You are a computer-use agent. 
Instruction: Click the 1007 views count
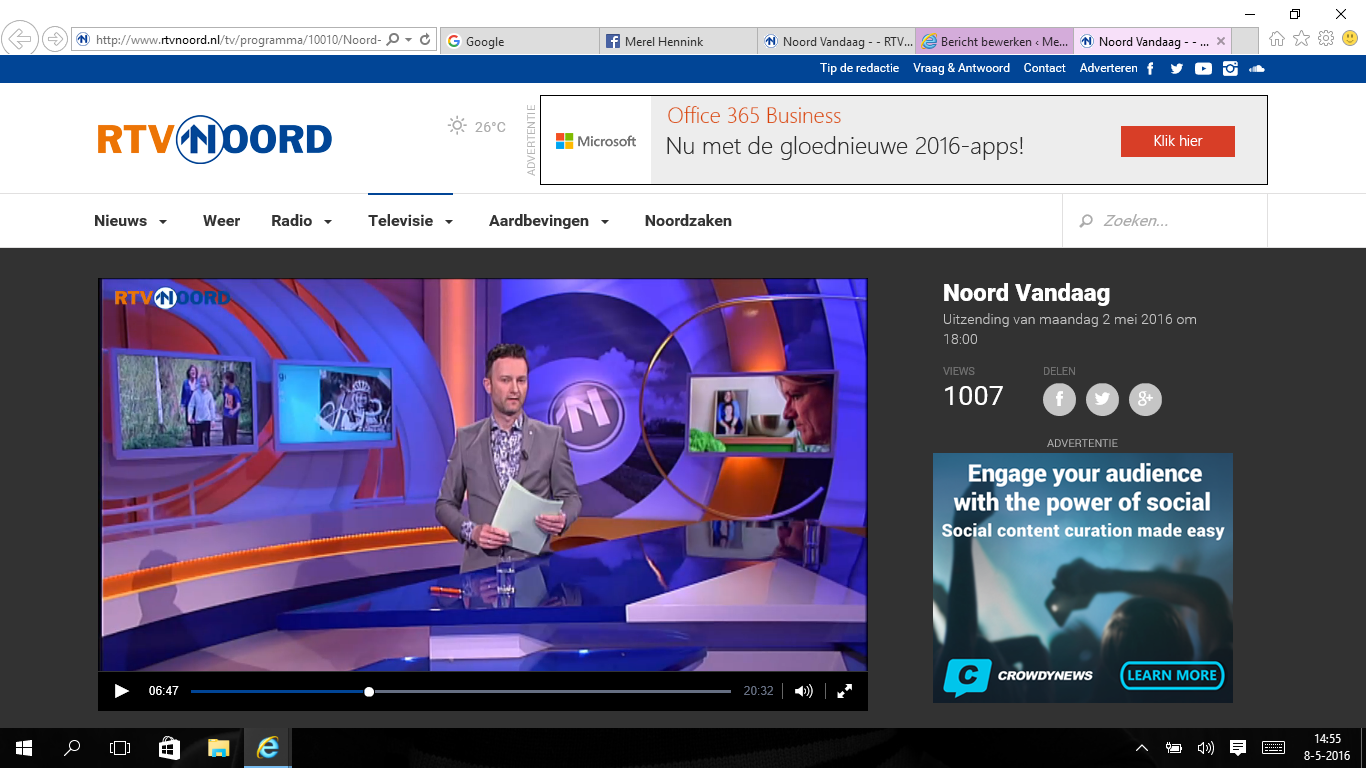(x=973, y=396)
